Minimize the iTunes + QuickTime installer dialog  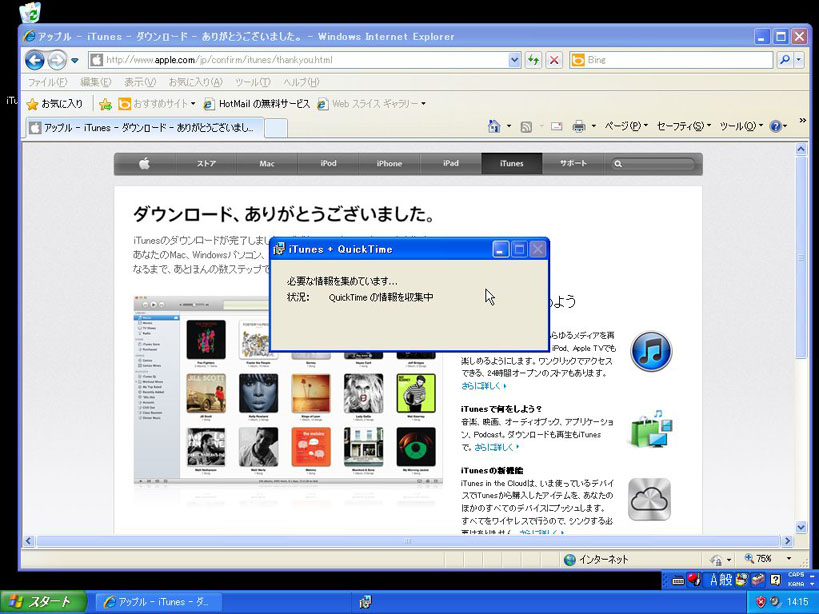(500, 249)
